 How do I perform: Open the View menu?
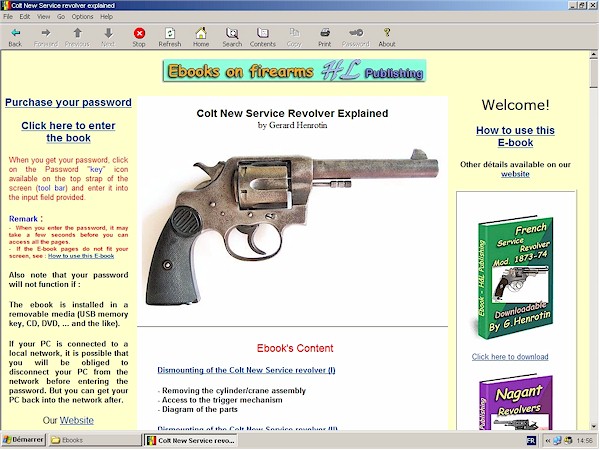point(43,17)
